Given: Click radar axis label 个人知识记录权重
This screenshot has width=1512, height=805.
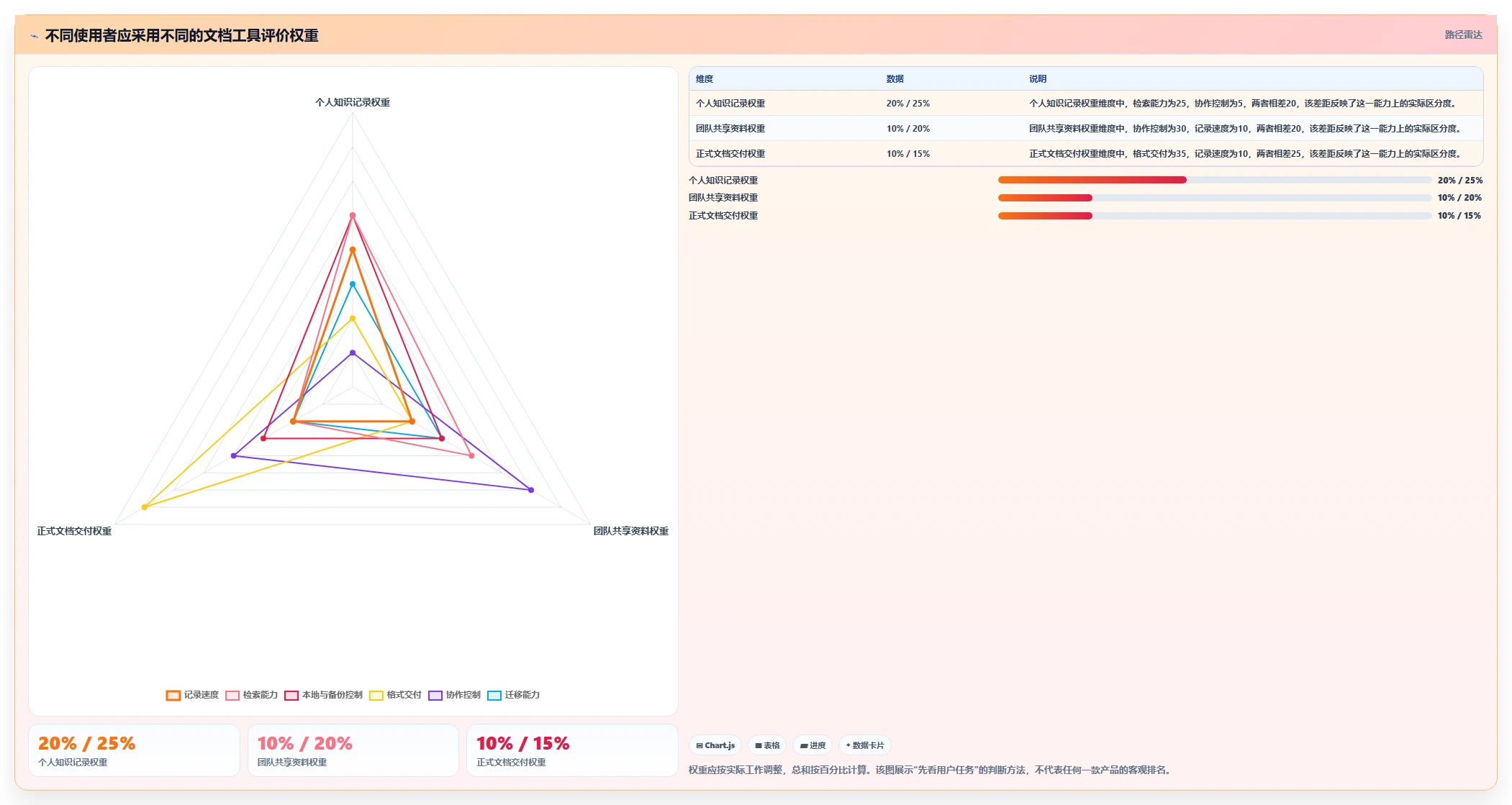Looking at the screenshot, I should tap(353, 102).
